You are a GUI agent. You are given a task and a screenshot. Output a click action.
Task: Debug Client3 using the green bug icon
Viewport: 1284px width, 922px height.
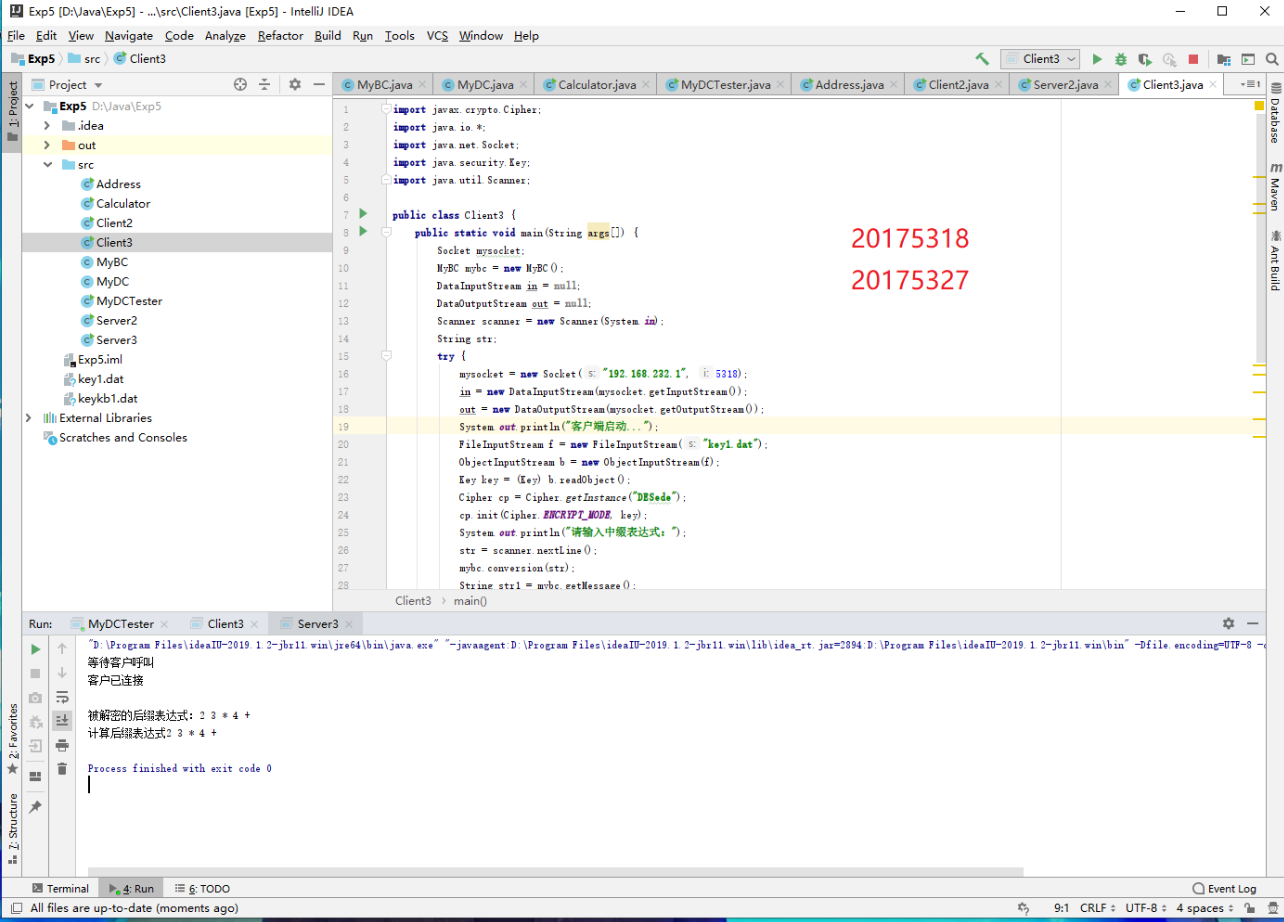[x=1121, y=59]
